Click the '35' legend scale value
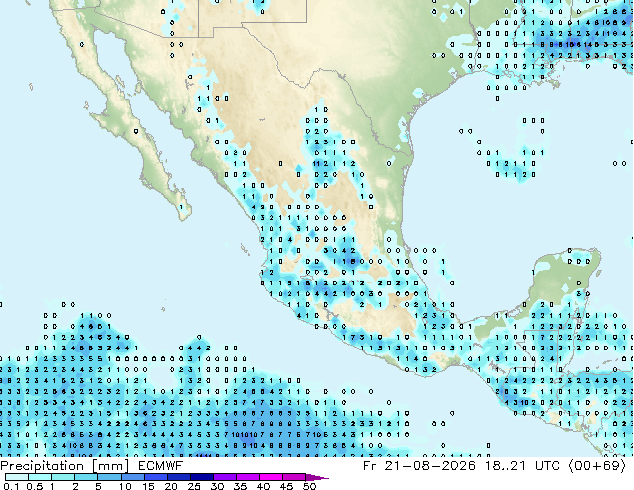Screen dimensions: 634x490 point(240,486)
